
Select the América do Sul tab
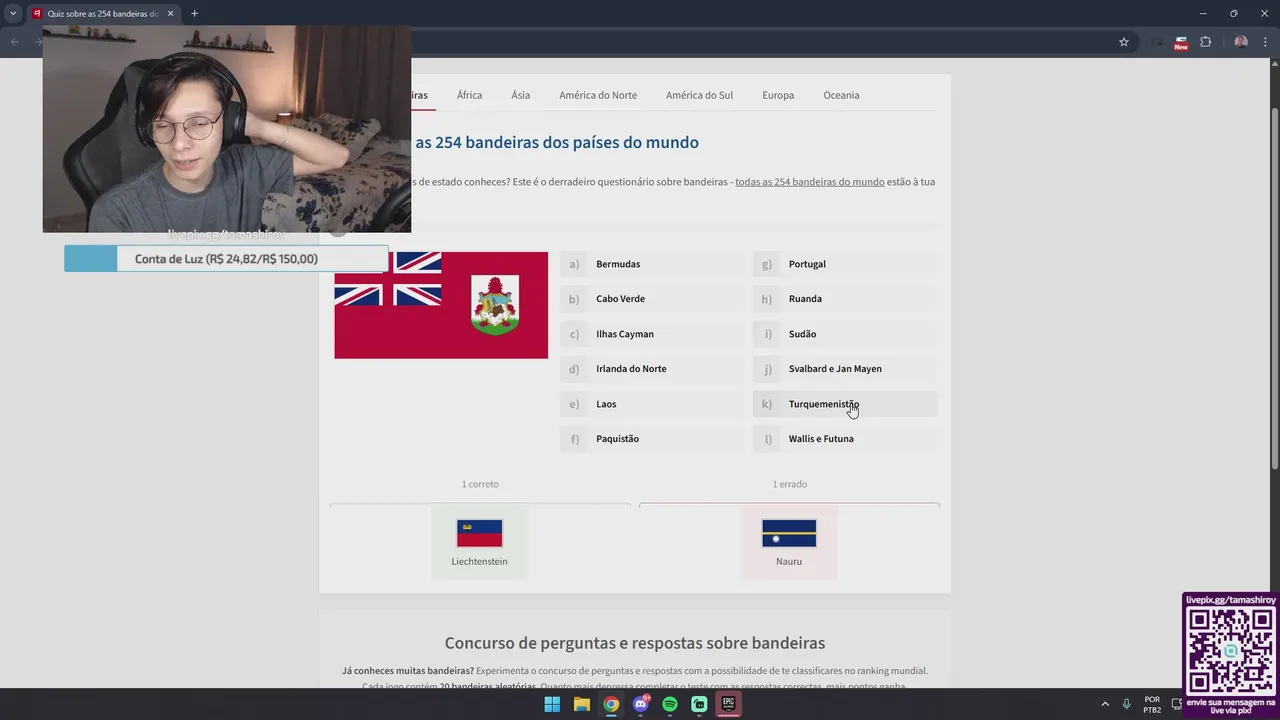699,95
